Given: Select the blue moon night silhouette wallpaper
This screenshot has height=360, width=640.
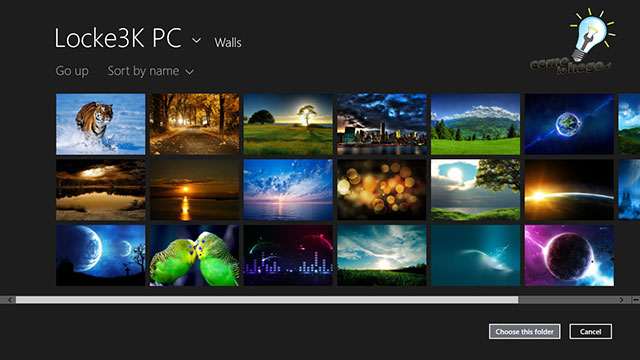Looking at the screenshot, I should [x=100, y=256].
